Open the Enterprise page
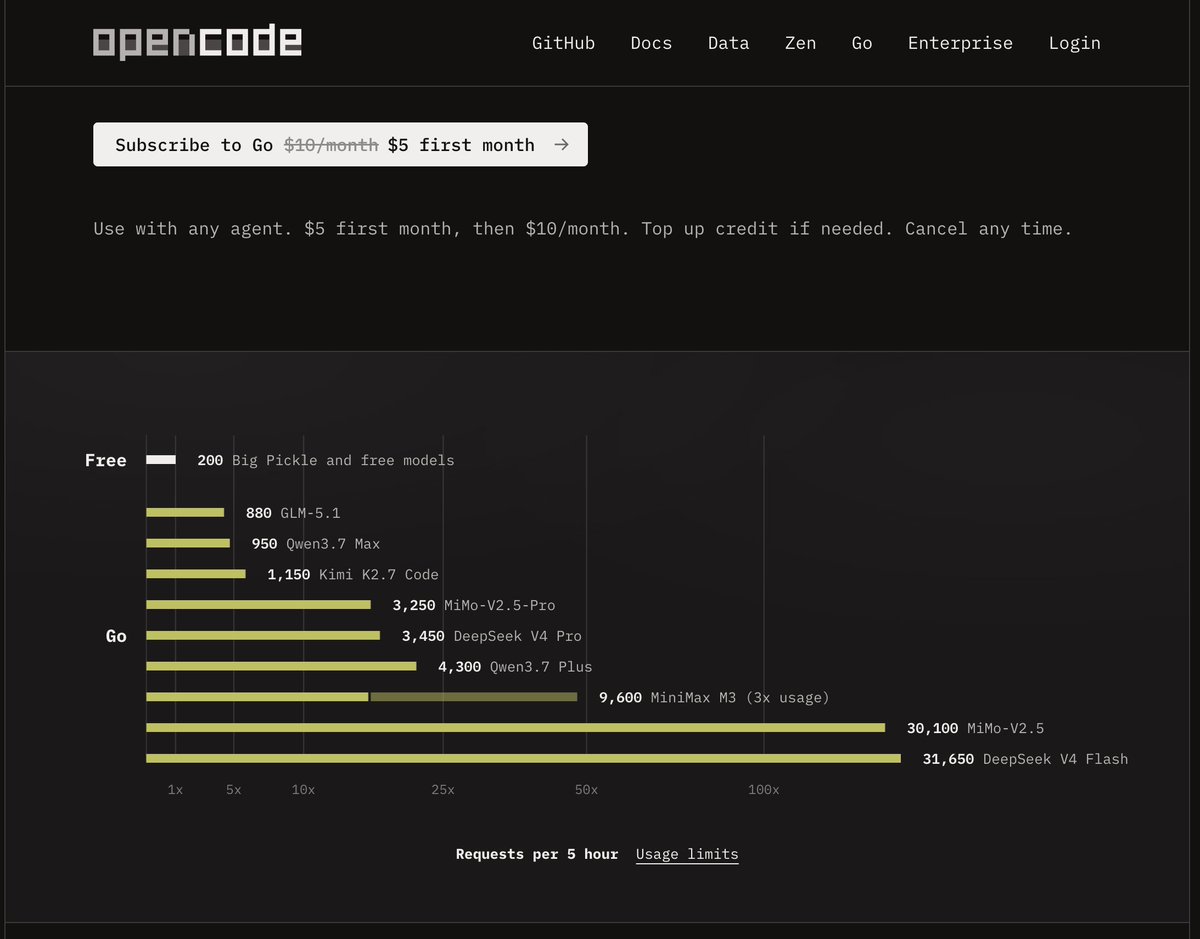This screenshot has width=1200, height=939. (960, 43)
